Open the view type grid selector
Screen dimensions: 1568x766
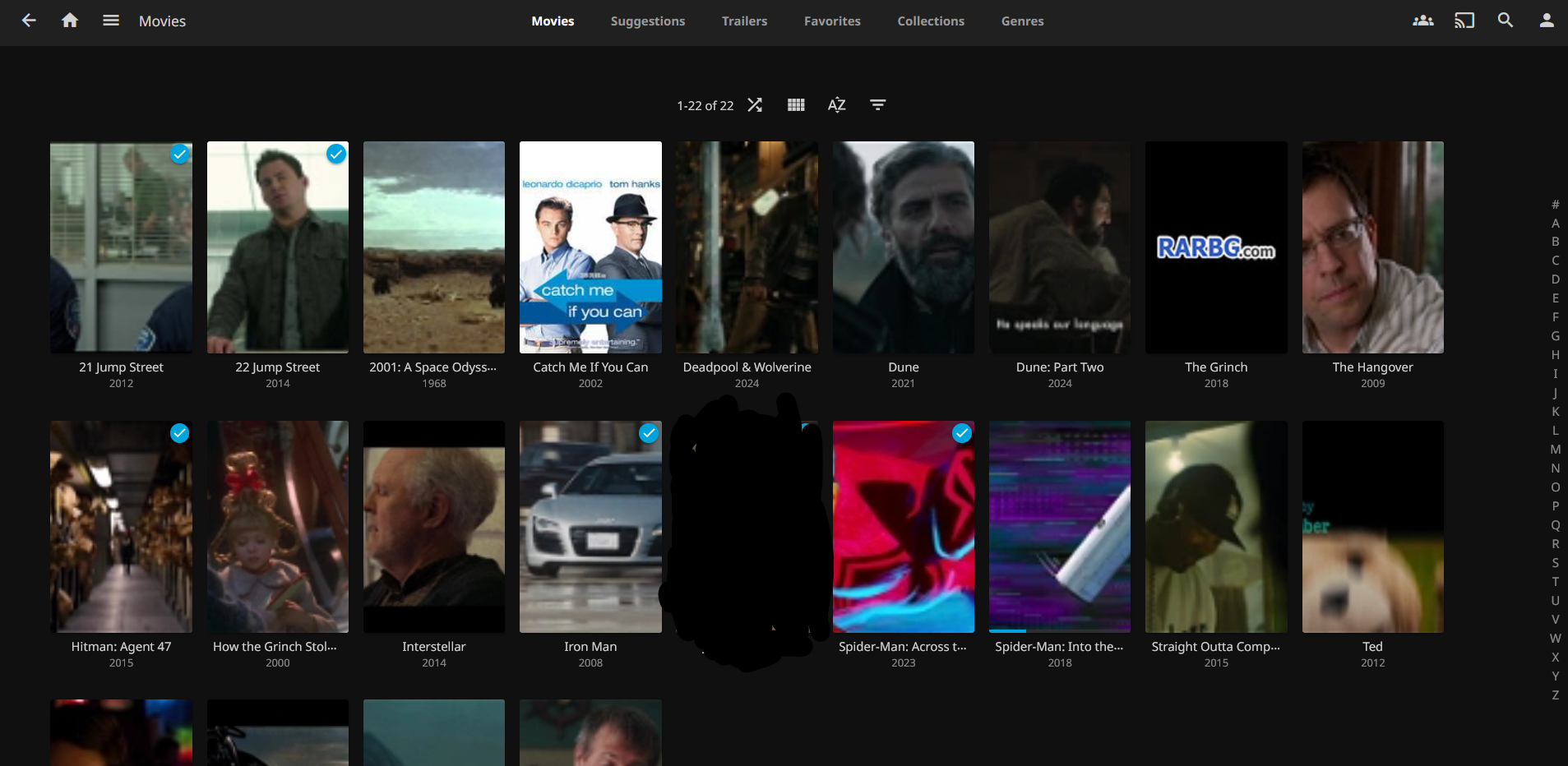click(795, 105)
